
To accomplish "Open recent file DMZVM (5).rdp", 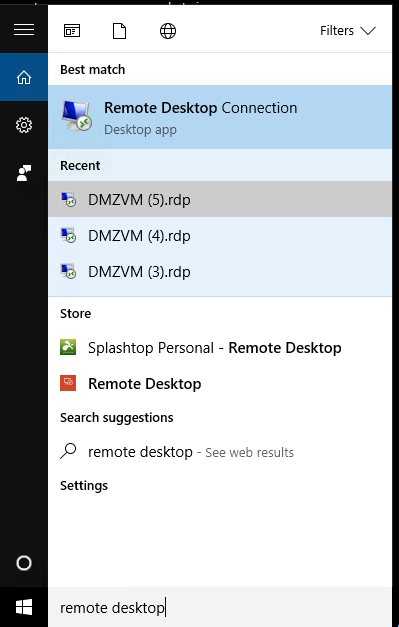I will (220, 199).
